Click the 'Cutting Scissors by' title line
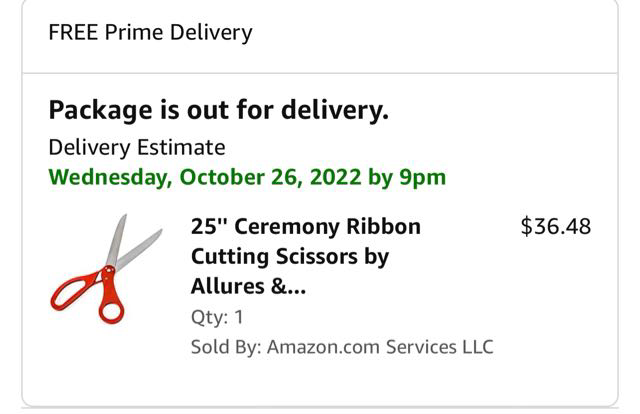This screenshot has width=640, height=414. coord(290,257)
